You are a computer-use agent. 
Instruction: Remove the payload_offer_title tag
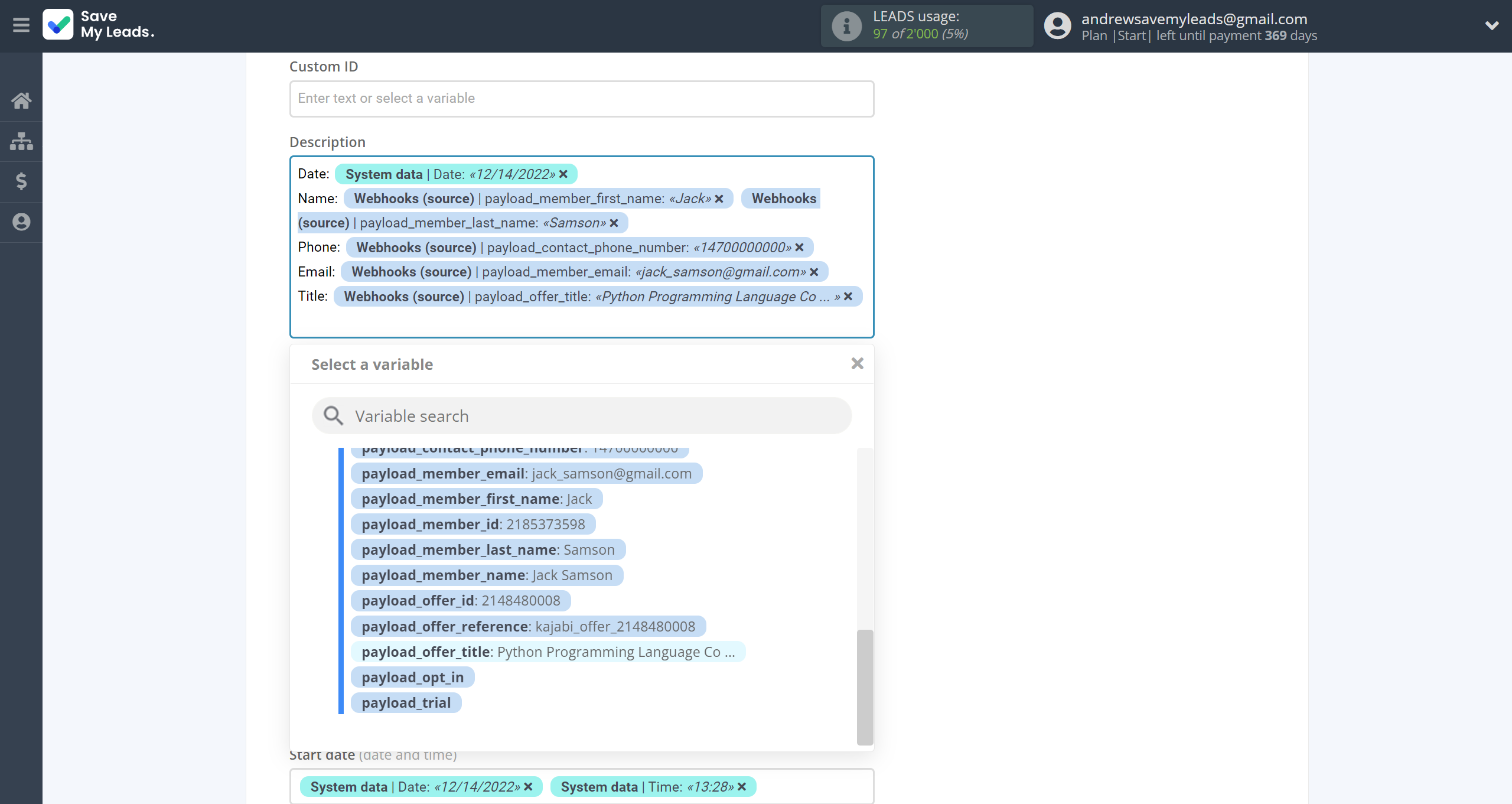[x=848, y=297]
